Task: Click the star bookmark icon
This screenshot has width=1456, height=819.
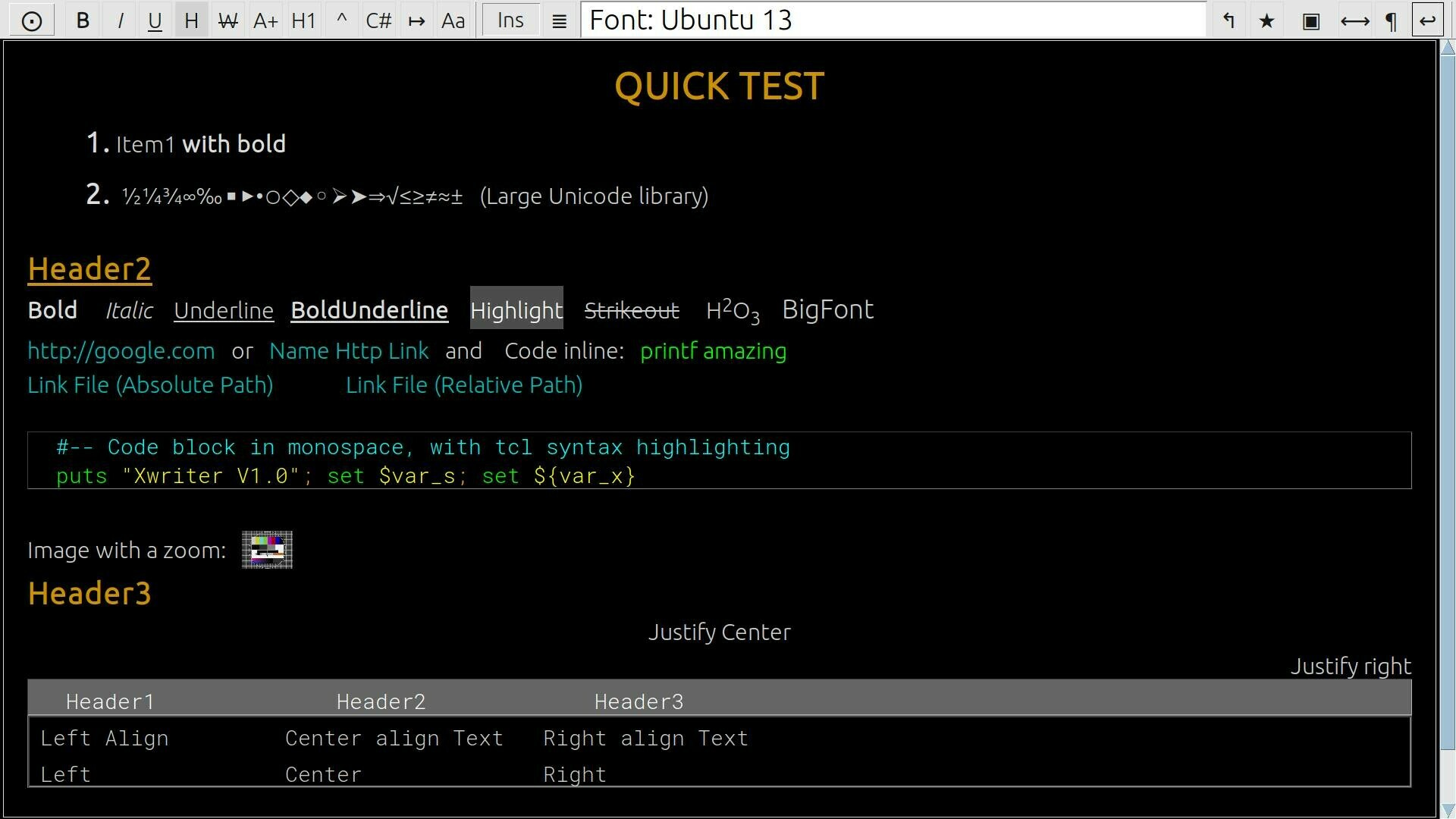Action: pyautogui.click(x=1266, y=20)
